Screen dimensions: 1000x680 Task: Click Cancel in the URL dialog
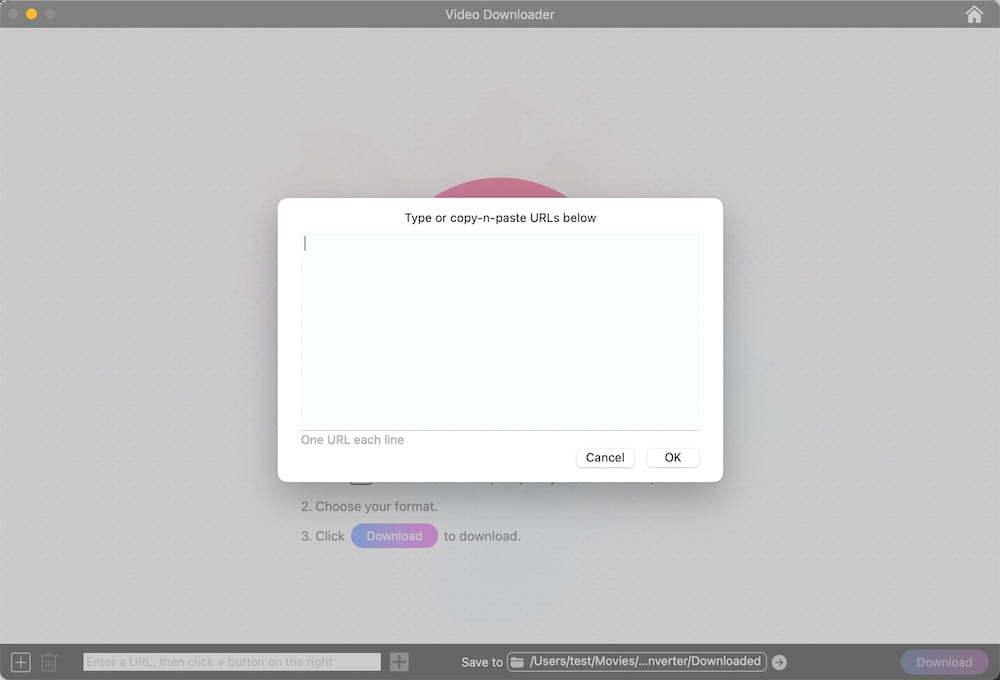pos(605,457)
